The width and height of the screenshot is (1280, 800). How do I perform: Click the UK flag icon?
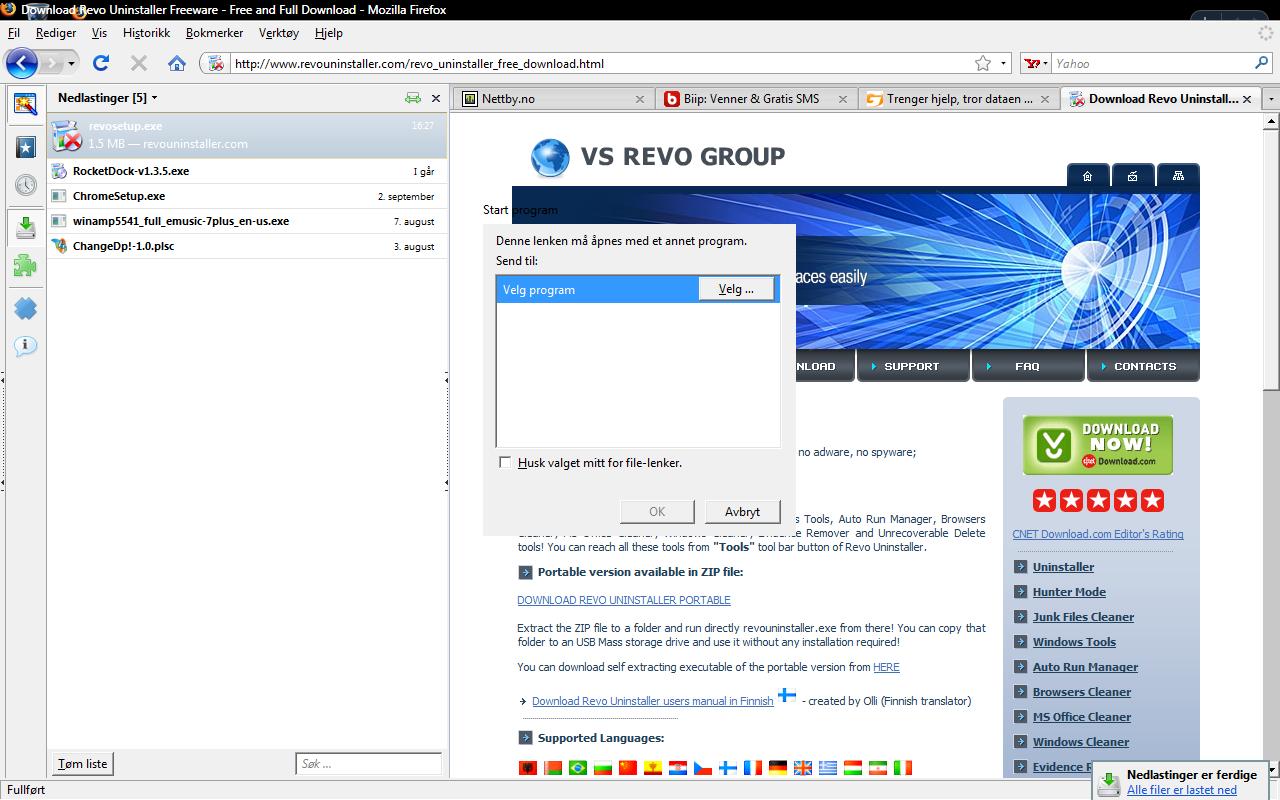[x=803, y=768]
